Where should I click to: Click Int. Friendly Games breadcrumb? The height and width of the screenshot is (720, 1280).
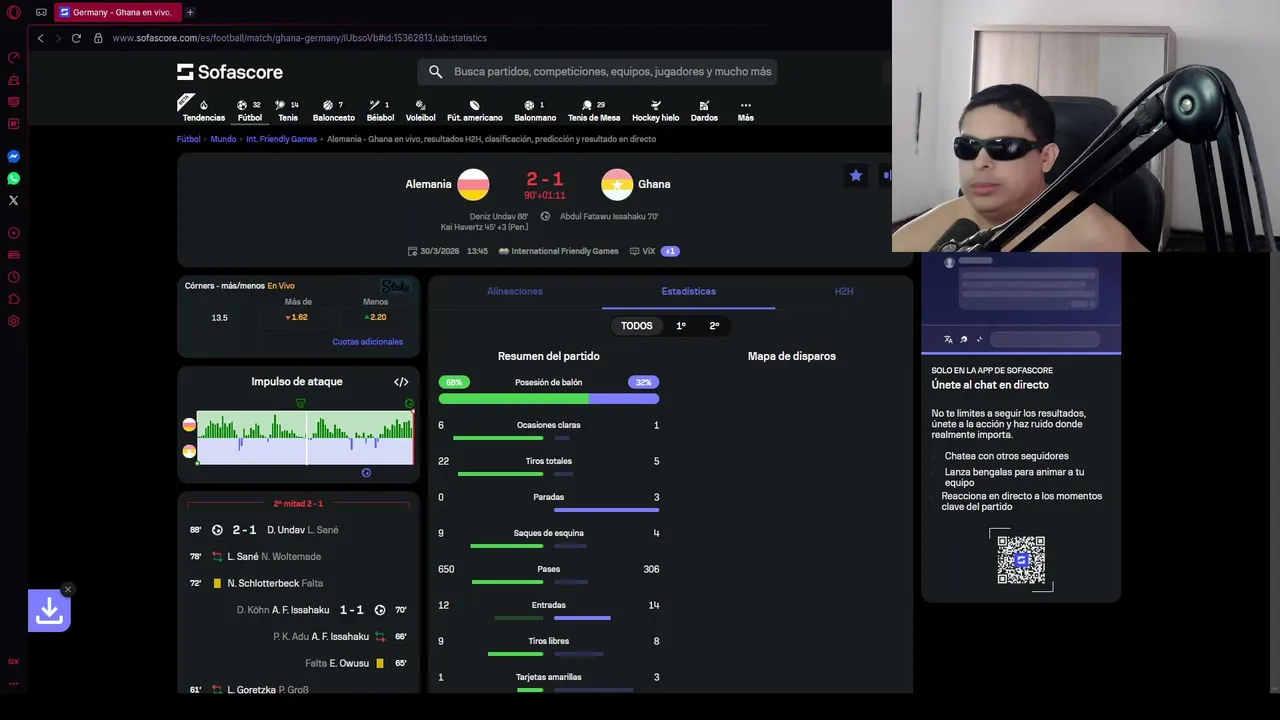[x=281, y=139]
